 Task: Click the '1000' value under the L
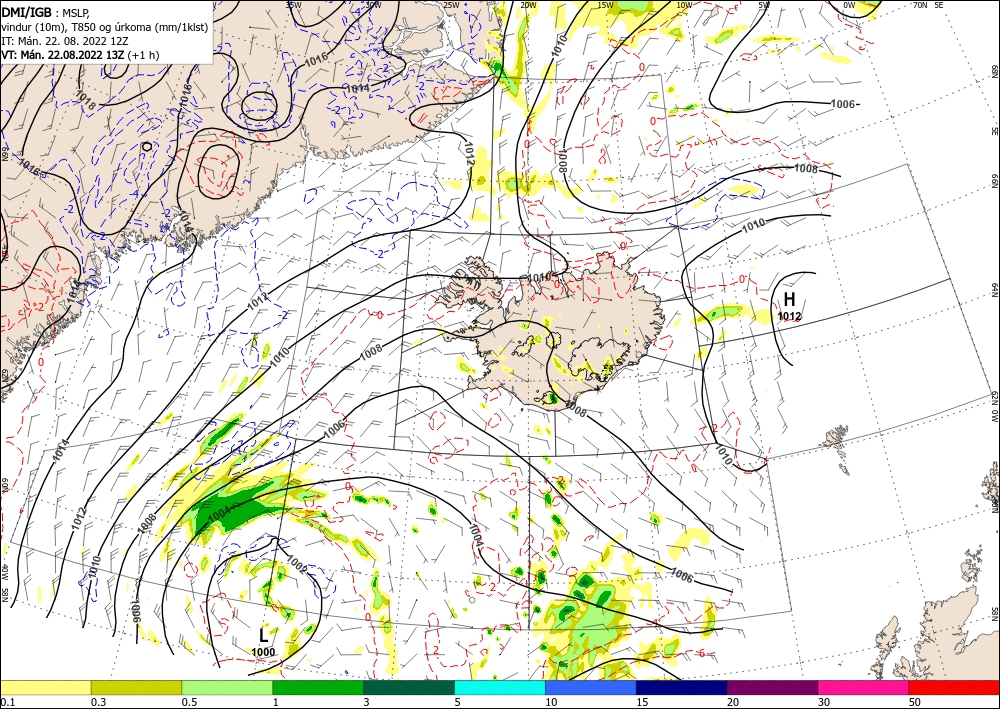point(263,652)
